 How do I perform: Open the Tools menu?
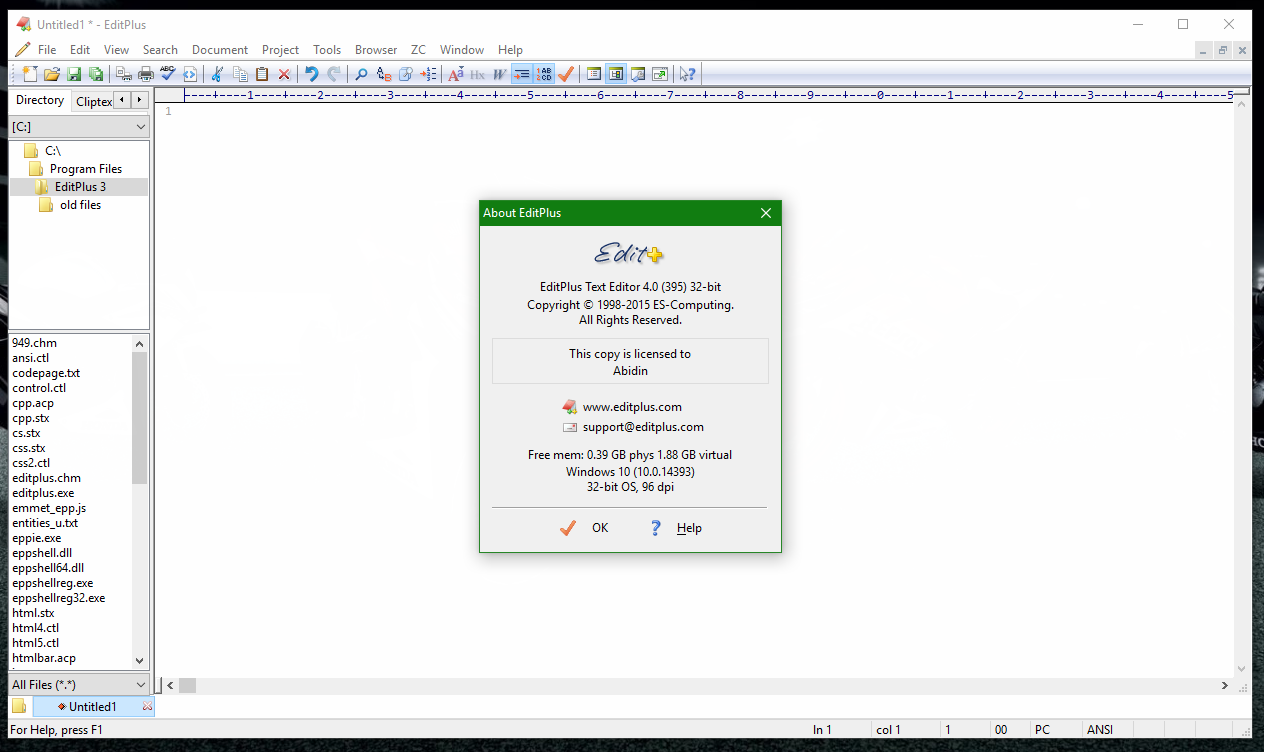[327, 49]
